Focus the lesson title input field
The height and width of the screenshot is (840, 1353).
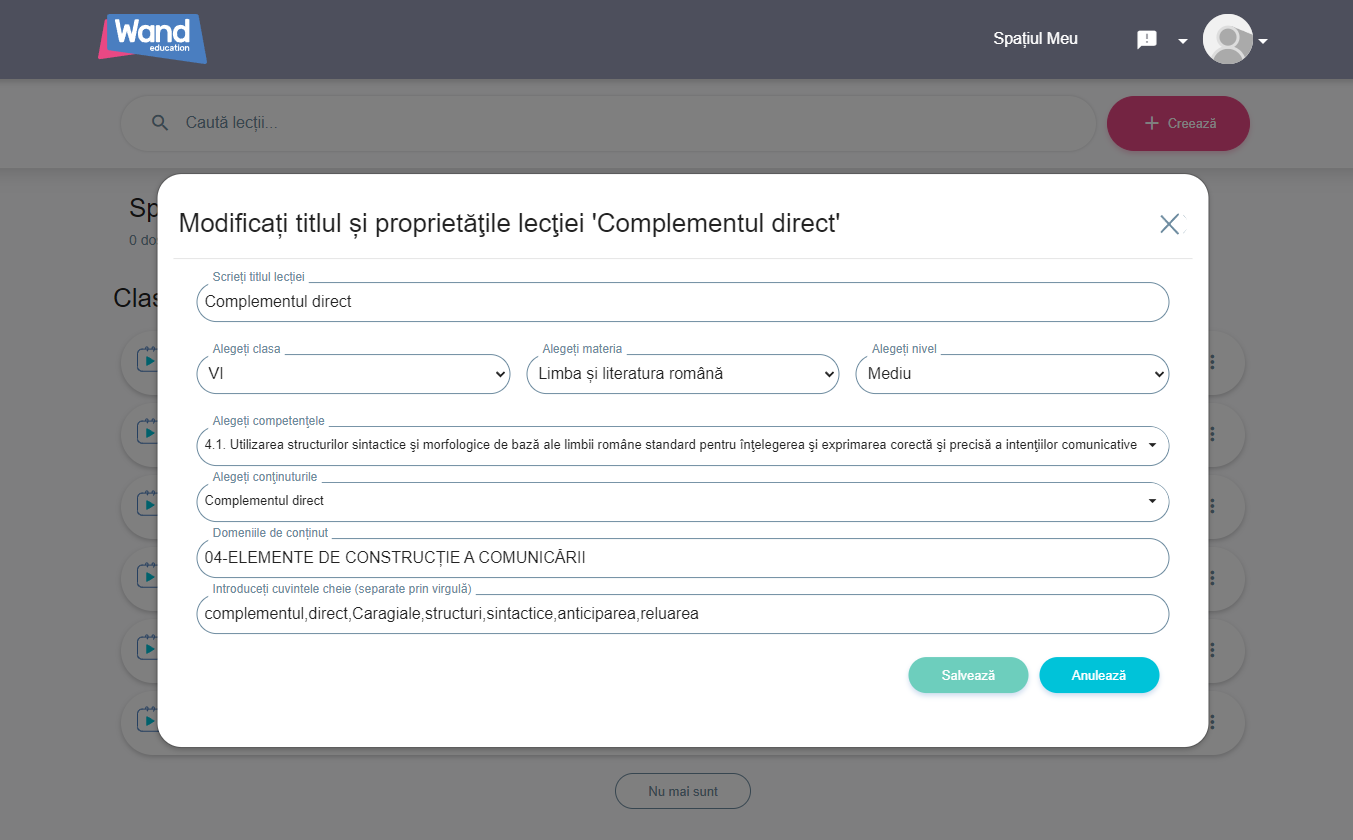(x=682, y=302)
